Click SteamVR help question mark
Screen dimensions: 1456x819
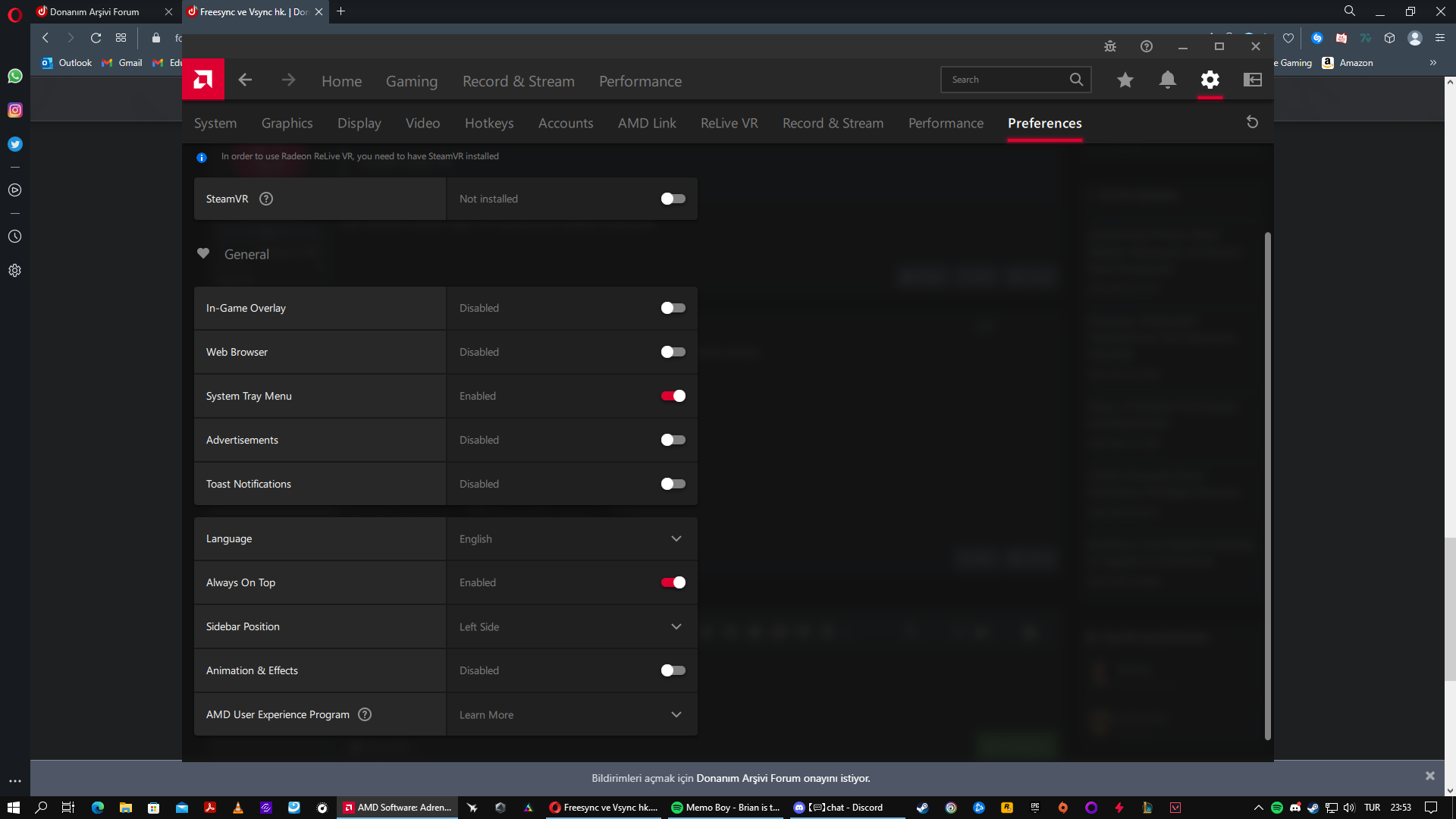[x=266, y=199]
